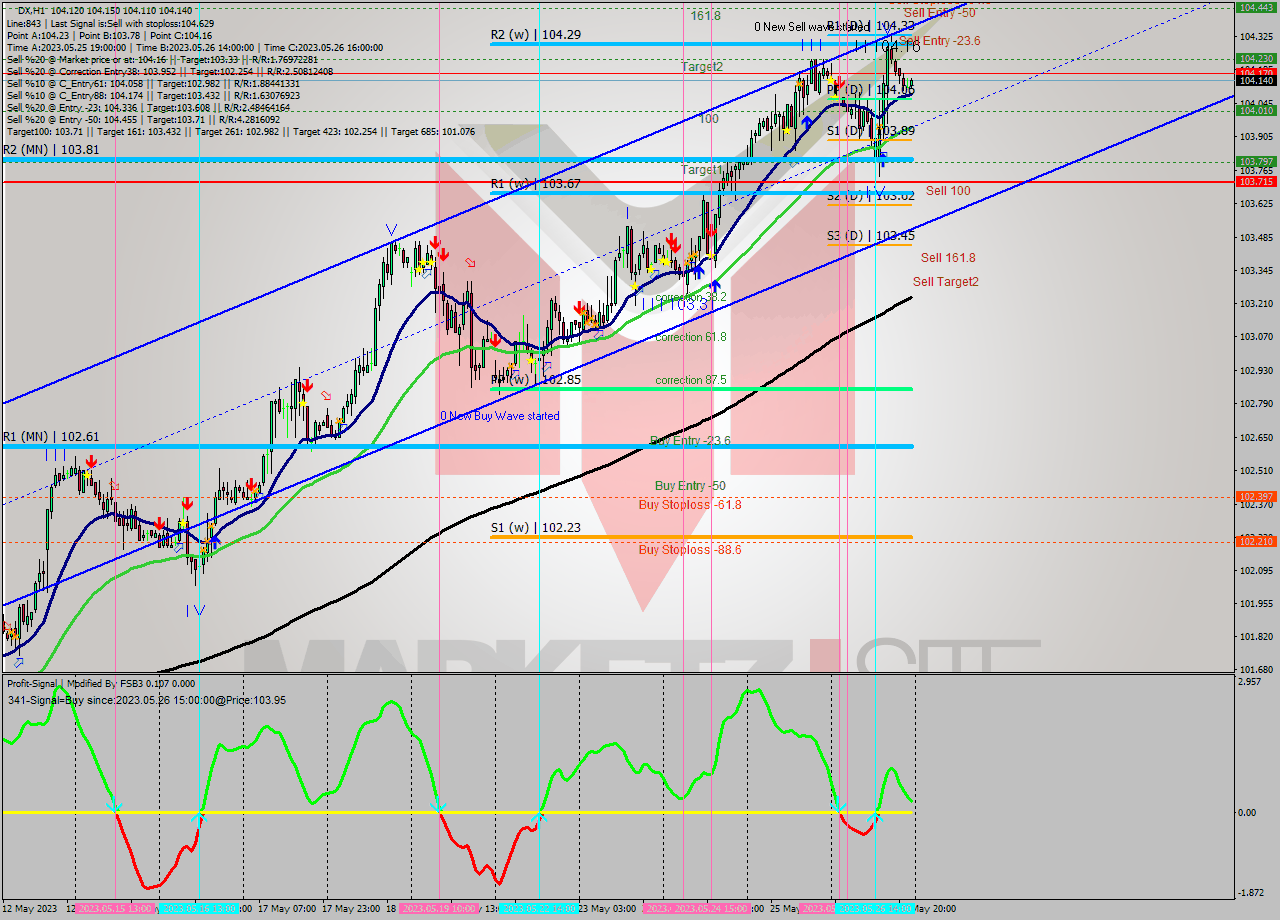This screenshot has width=1280, height=920.
Task: Click the 102.397 price tag on axis
Action: pos(1256,496)
